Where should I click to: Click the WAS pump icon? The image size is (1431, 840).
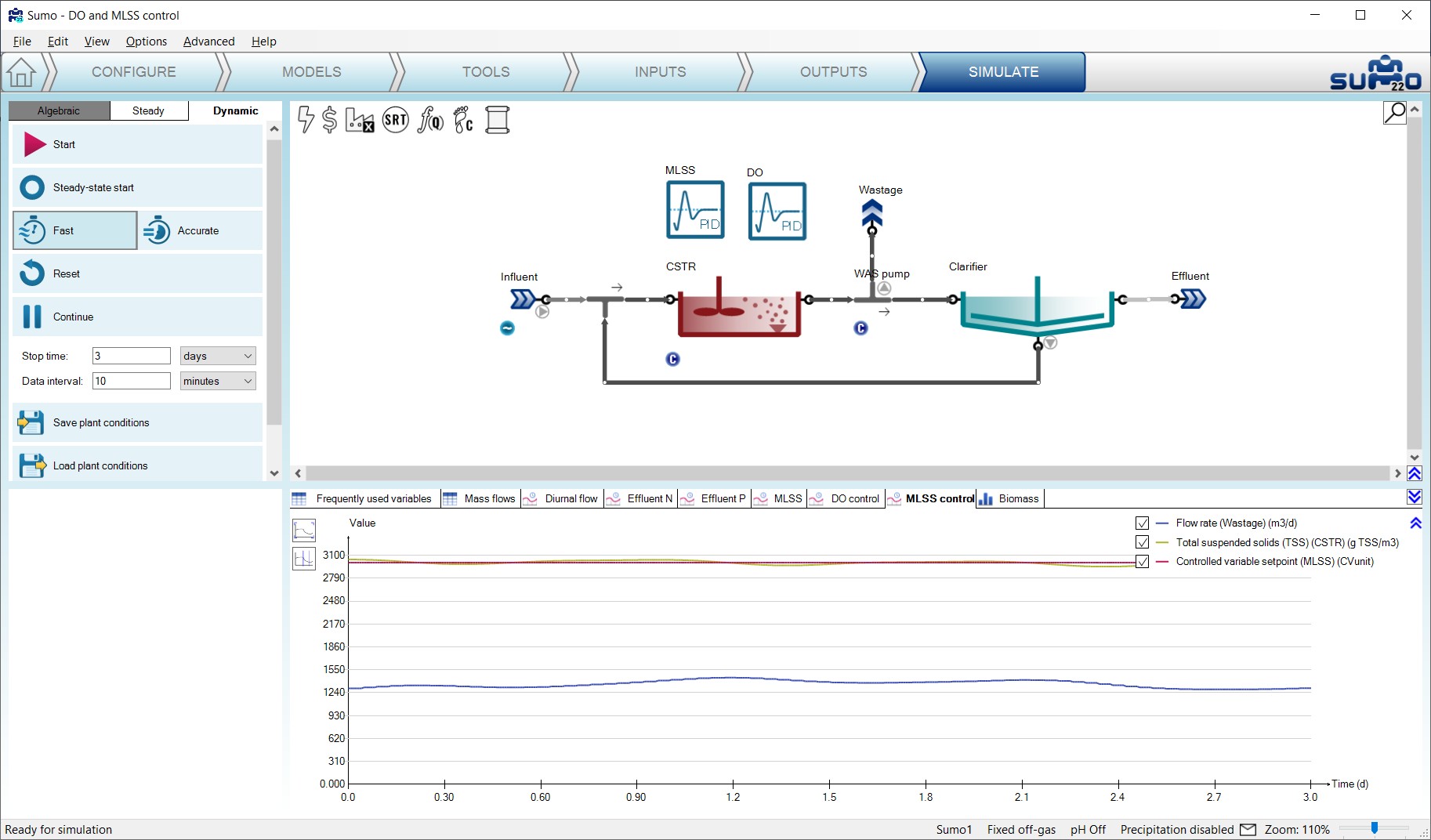click(x=884, y=288)
